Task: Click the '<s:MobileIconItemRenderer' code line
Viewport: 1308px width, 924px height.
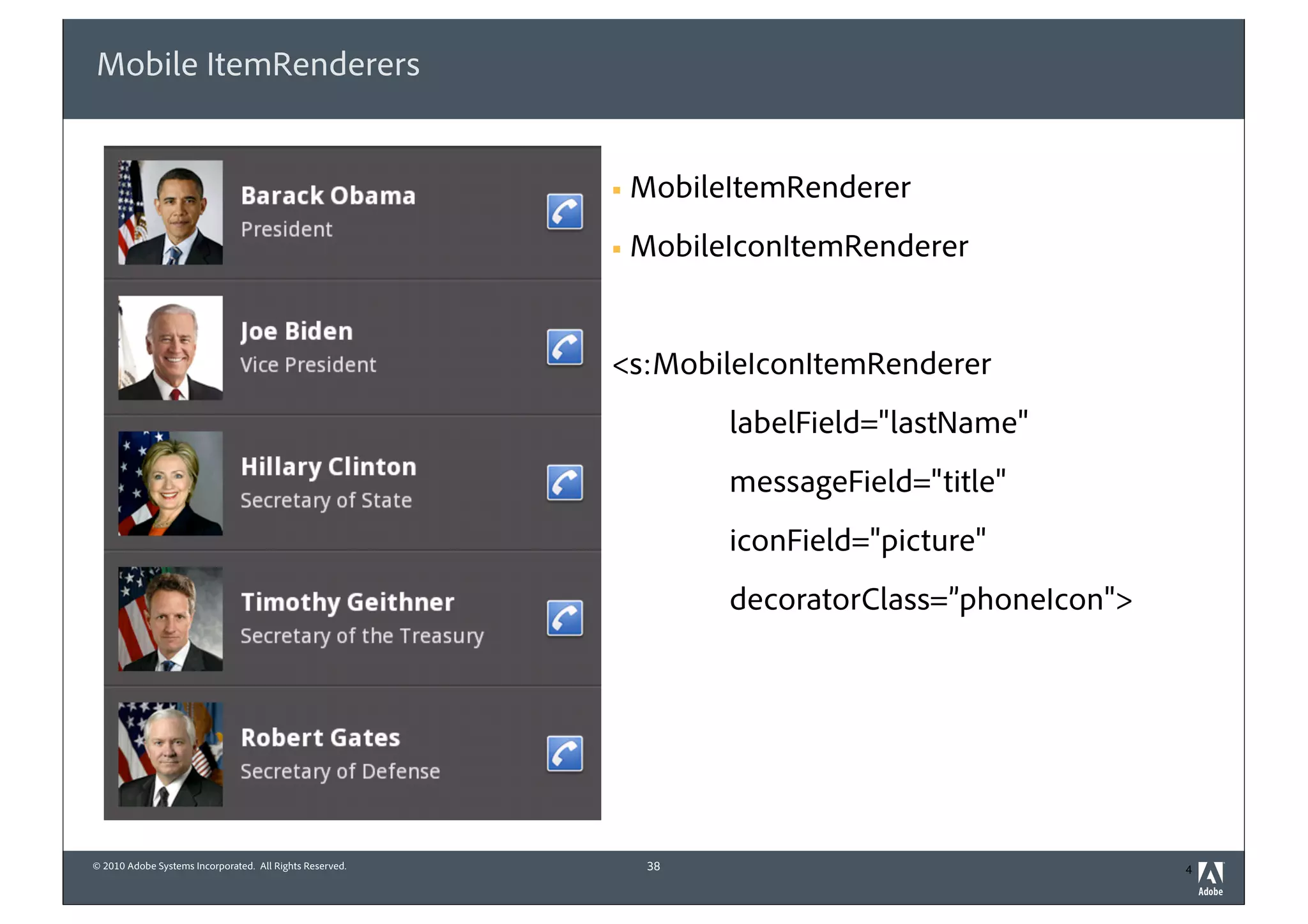Action: pos(802,364)
